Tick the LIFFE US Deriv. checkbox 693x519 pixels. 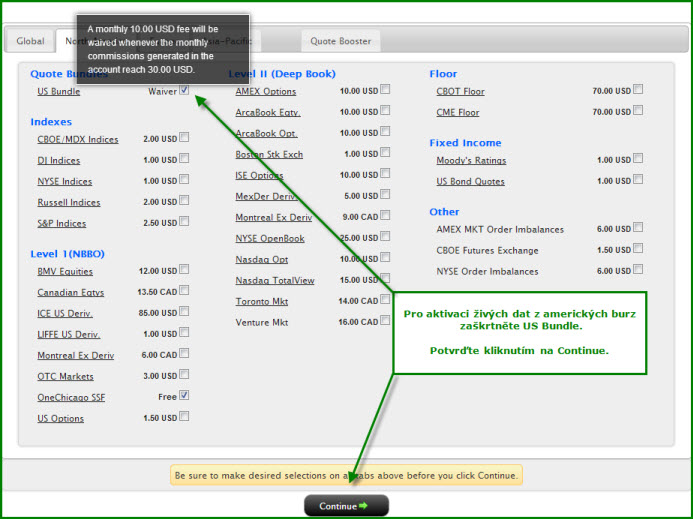click(184, 332)
